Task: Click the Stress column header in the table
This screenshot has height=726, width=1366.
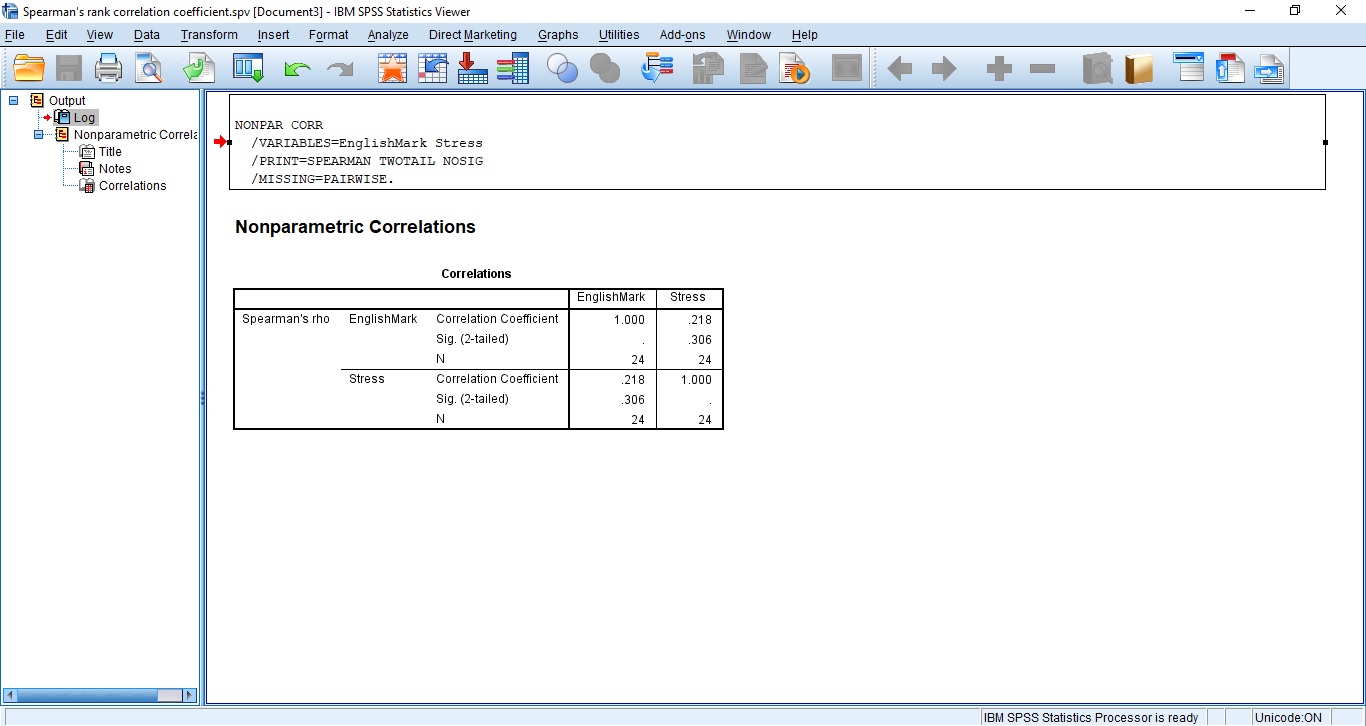Action: point(688,297)
